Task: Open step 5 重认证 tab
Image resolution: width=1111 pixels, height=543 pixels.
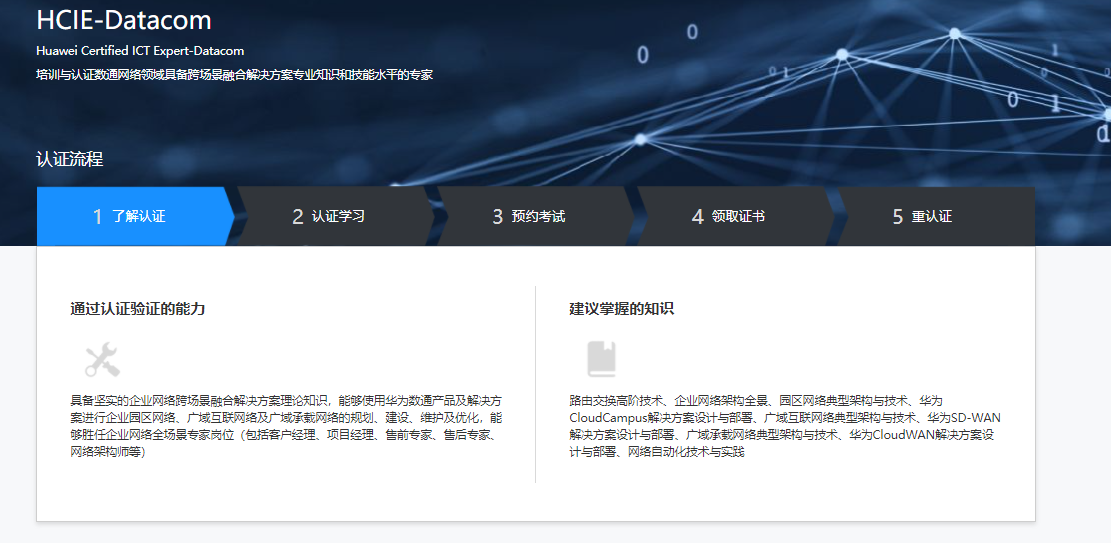Action: [x=935, y=216]
